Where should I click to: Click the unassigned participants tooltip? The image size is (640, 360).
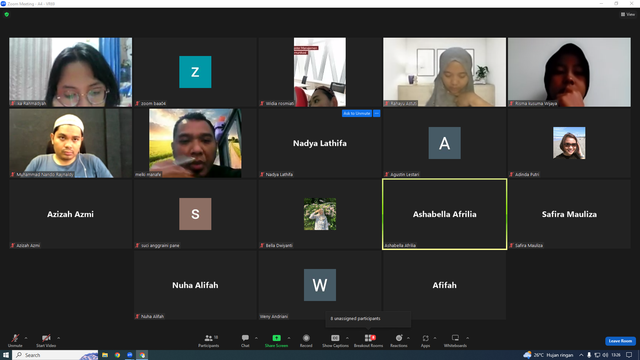[368, 319]
